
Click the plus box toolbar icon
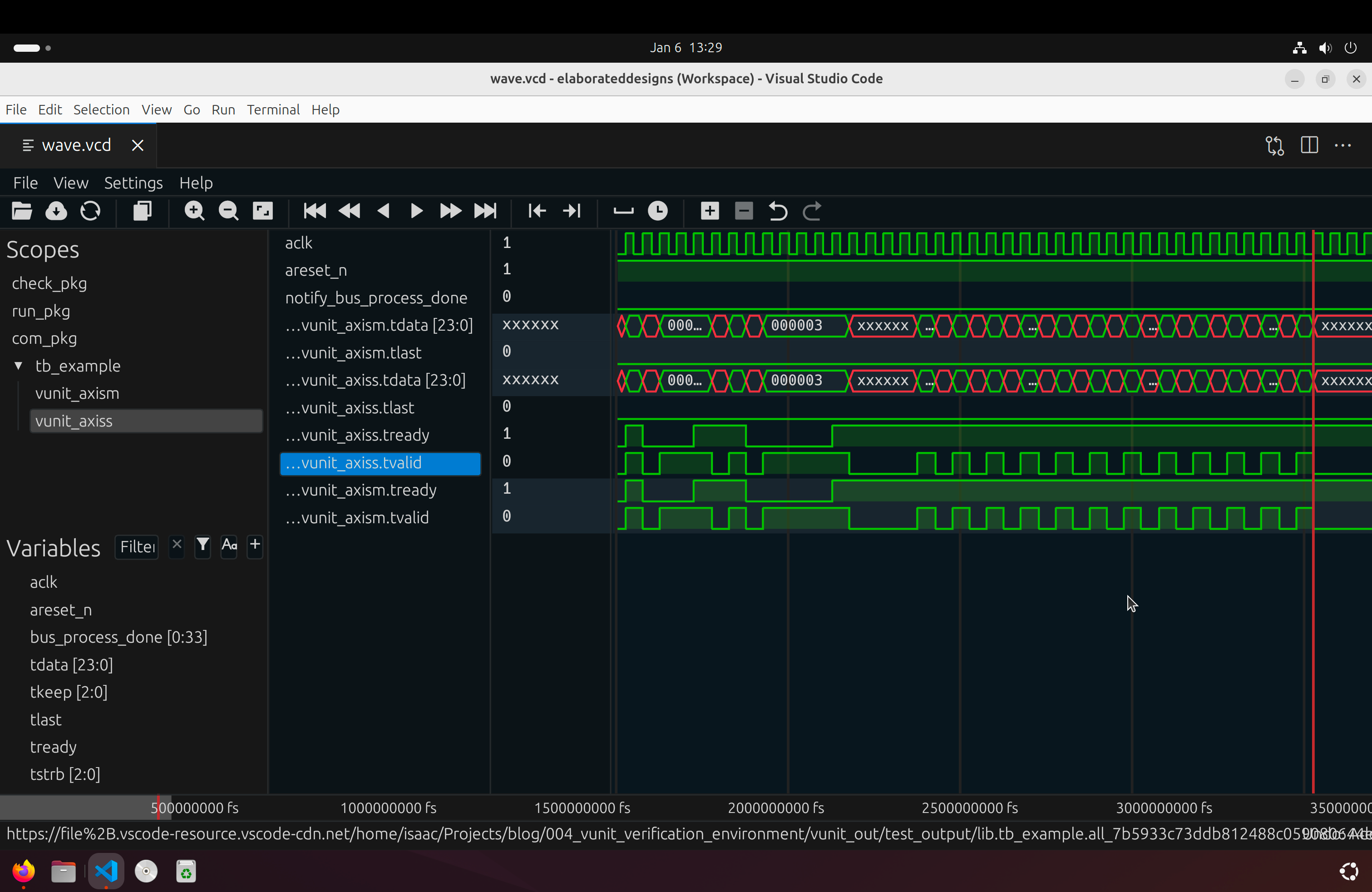tap(710, 211)
